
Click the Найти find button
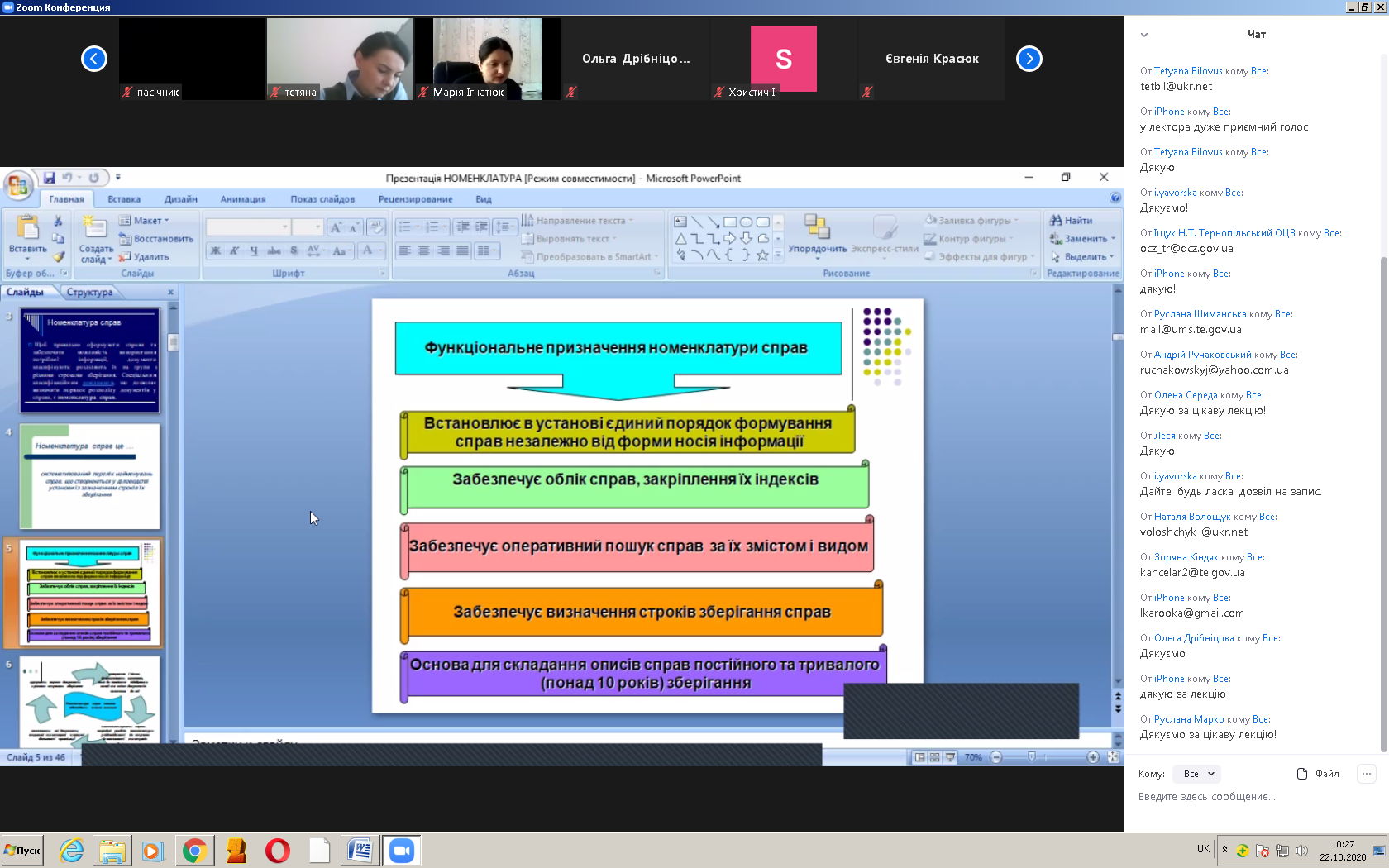[1071, 221]
